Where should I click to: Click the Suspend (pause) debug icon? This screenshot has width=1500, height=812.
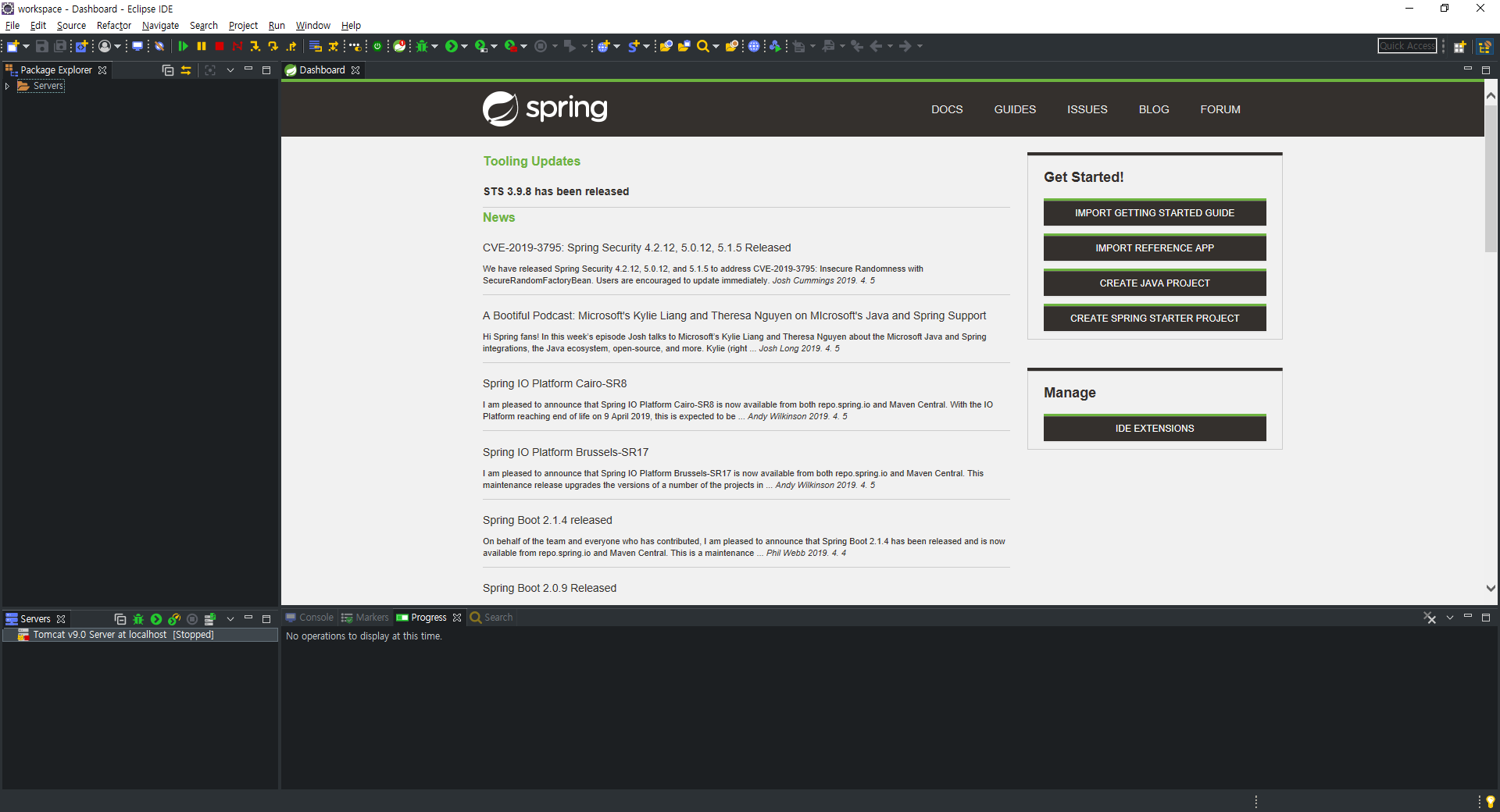202,46
